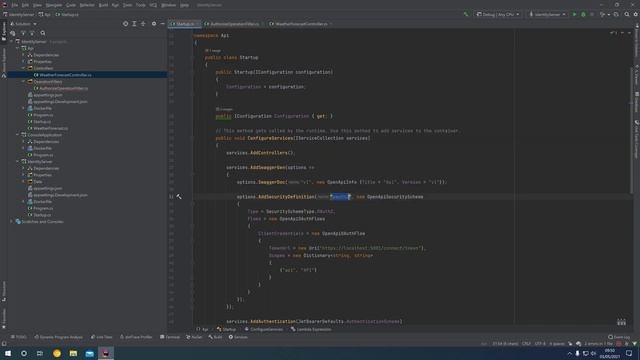This screenshot has height=360, width=640.
Task: Hide the Solution tool window with minus icon
Action: coord(162,24)
